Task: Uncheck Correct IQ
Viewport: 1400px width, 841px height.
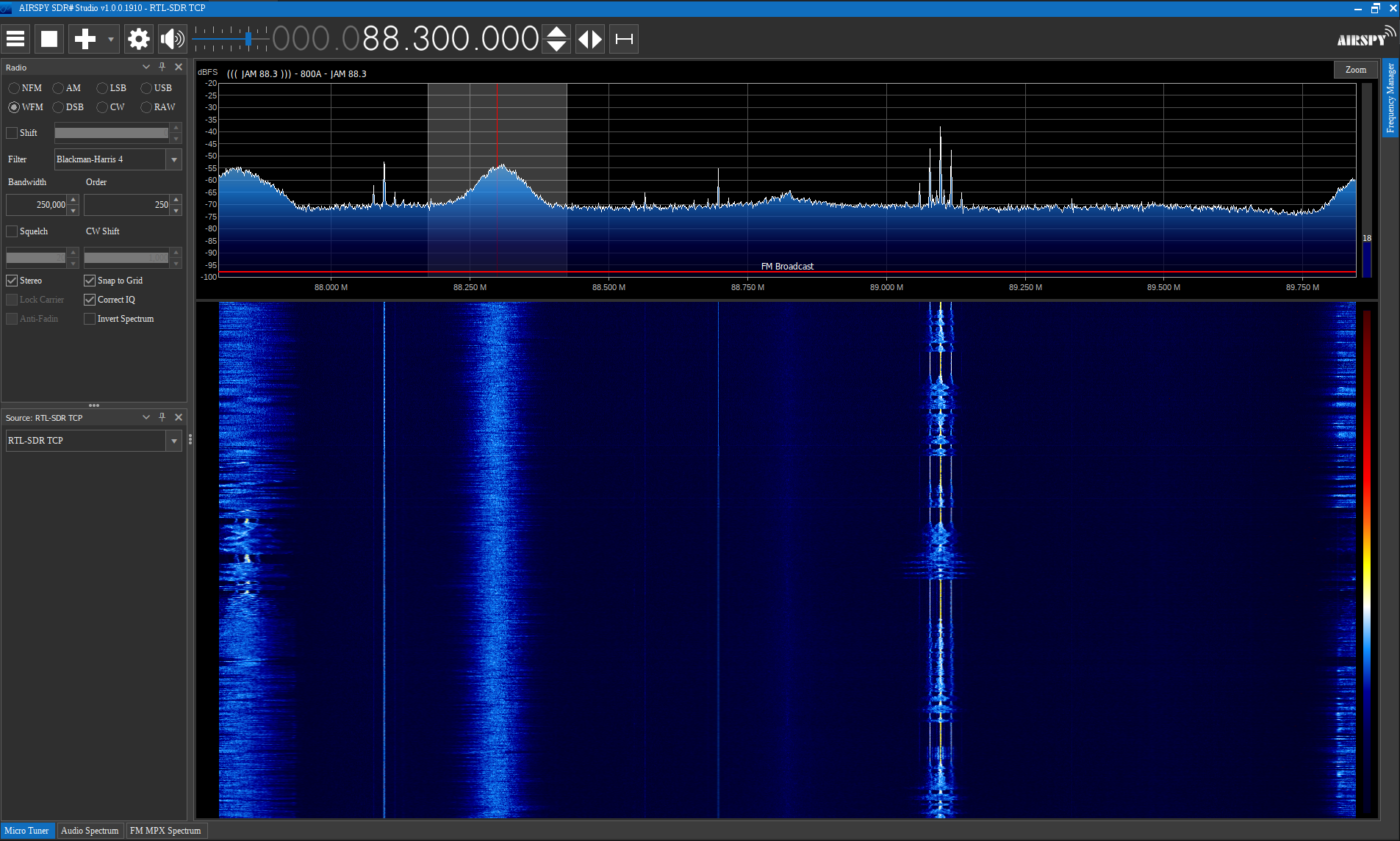Action: point(90,300)
